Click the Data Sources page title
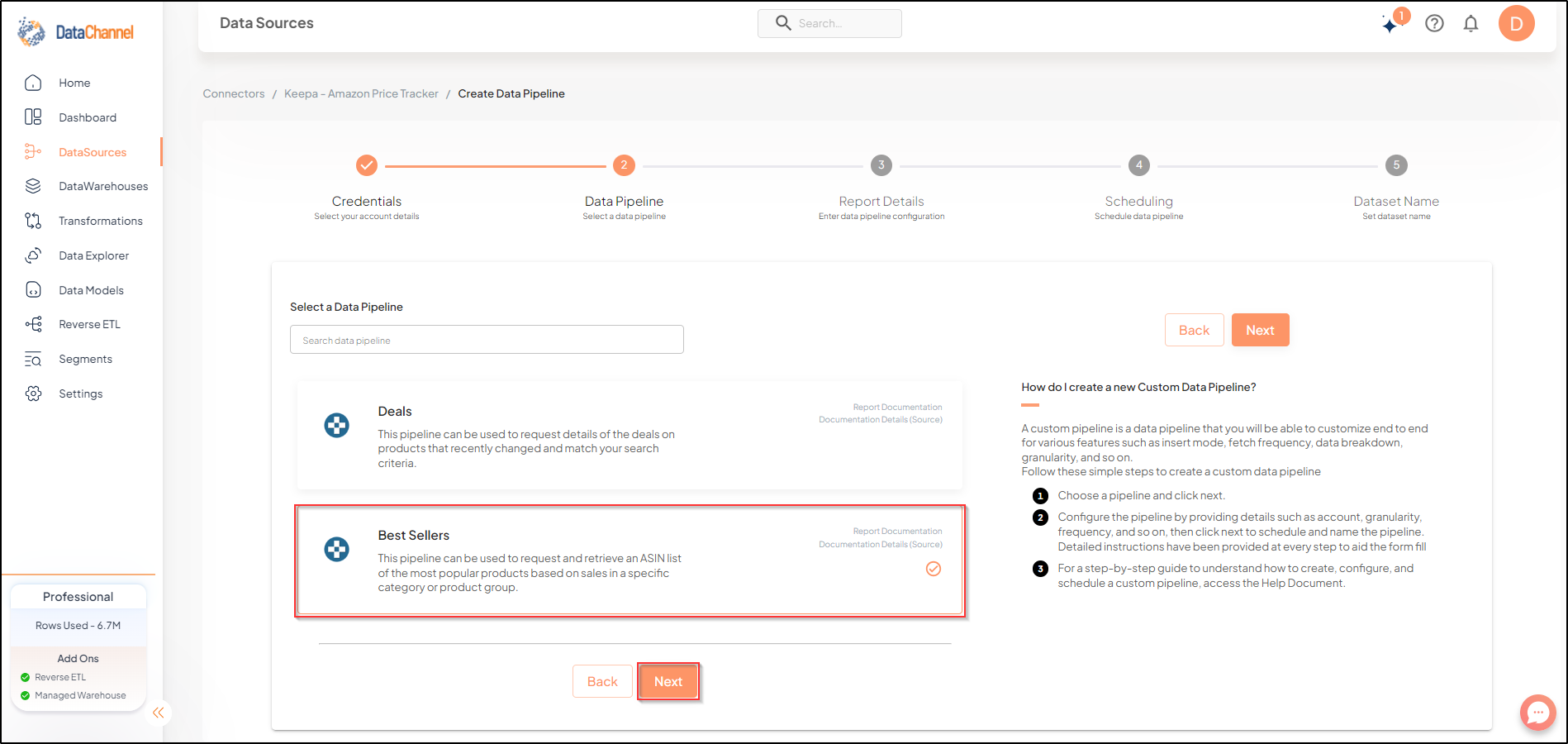Screen dimensions: 1568x744 click(267, 23)
